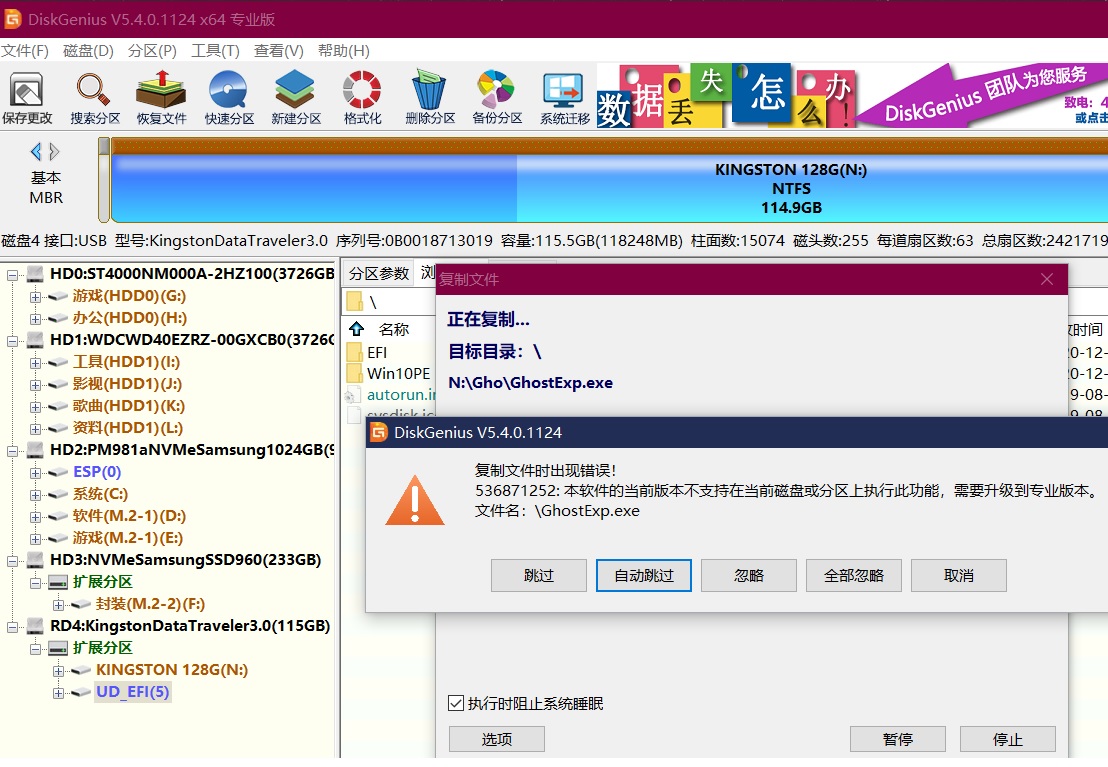The width and height of the screenshot is (1108, 767).
Task: Open the 搜索分区 magnifier tool
Action: pos(94,98)
